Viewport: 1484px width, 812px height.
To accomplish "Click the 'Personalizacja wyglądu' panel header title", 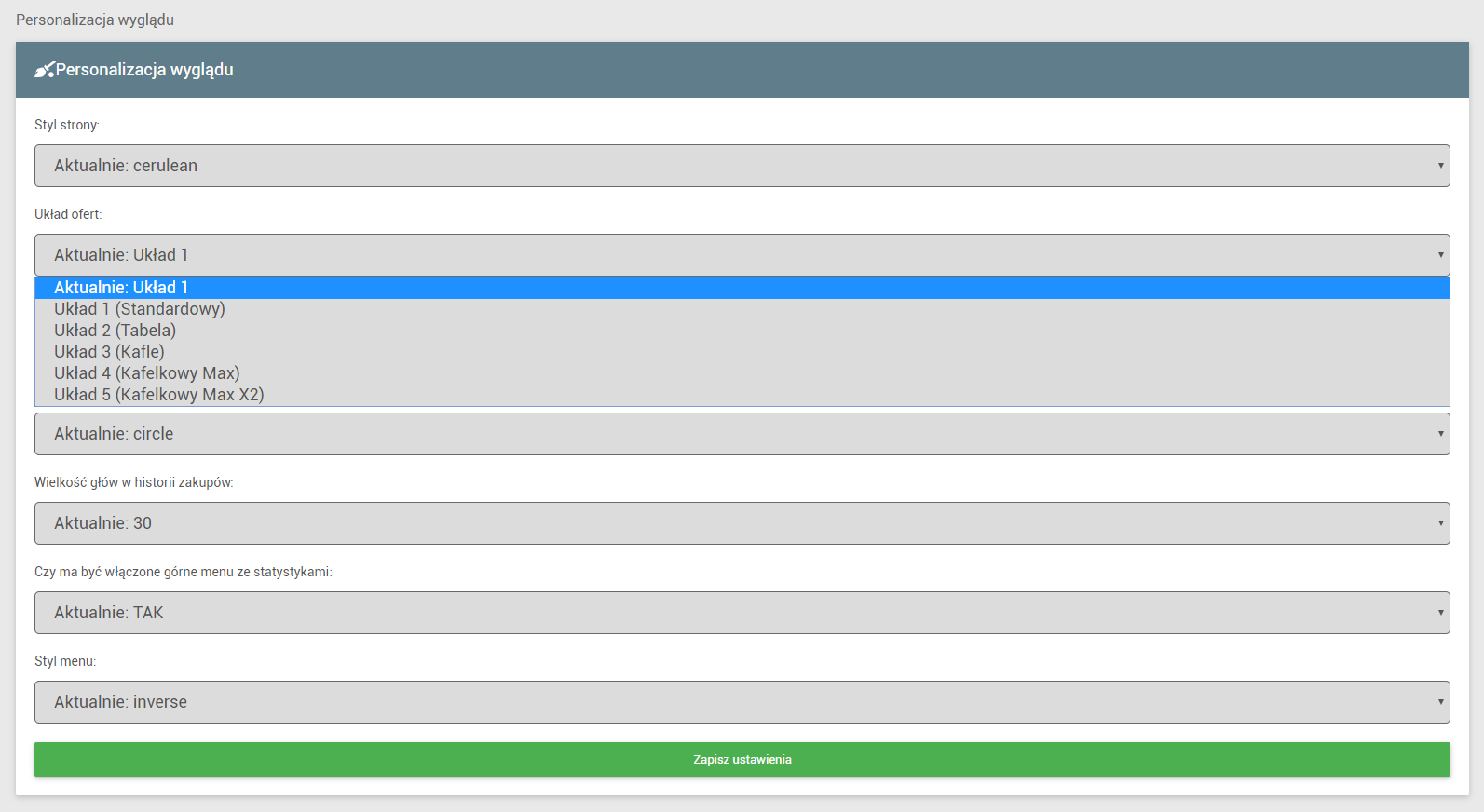I will pos(144,70).
